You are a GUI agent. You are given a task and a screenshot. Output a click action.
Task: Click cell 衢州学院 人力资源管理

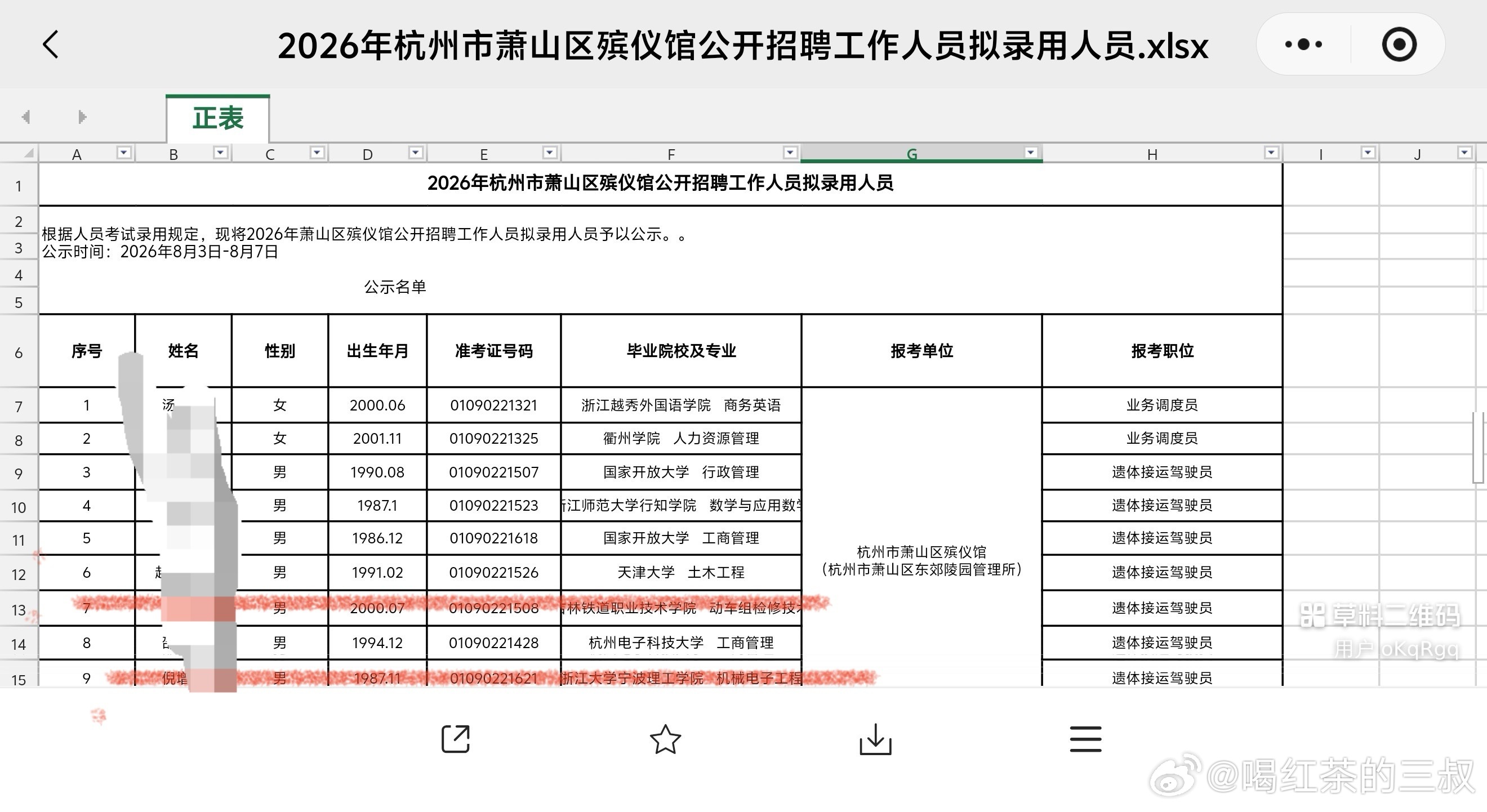tap(681, 439)
